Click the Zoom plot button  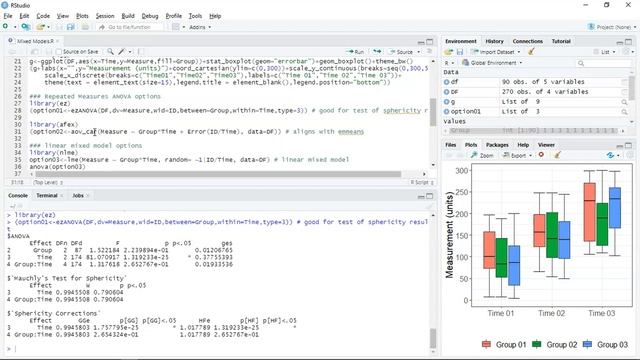(482, 155)
